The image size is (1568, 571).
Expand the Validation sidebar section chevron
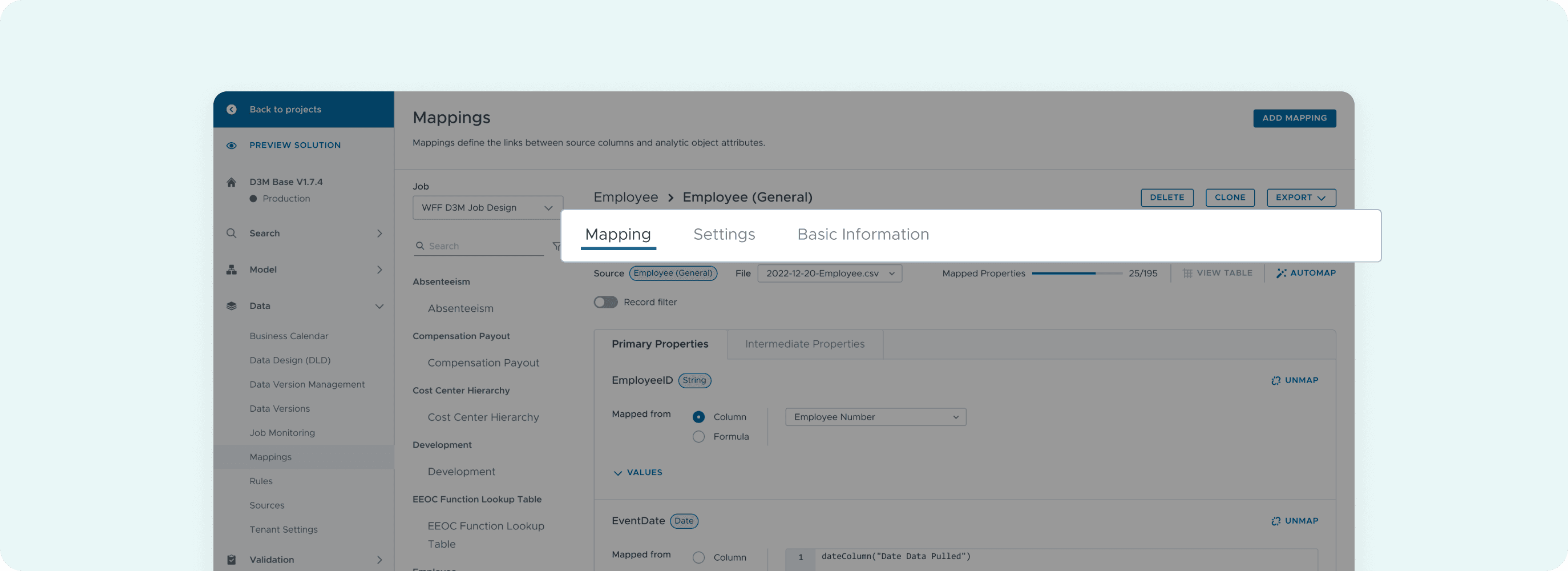coord(379,560)
